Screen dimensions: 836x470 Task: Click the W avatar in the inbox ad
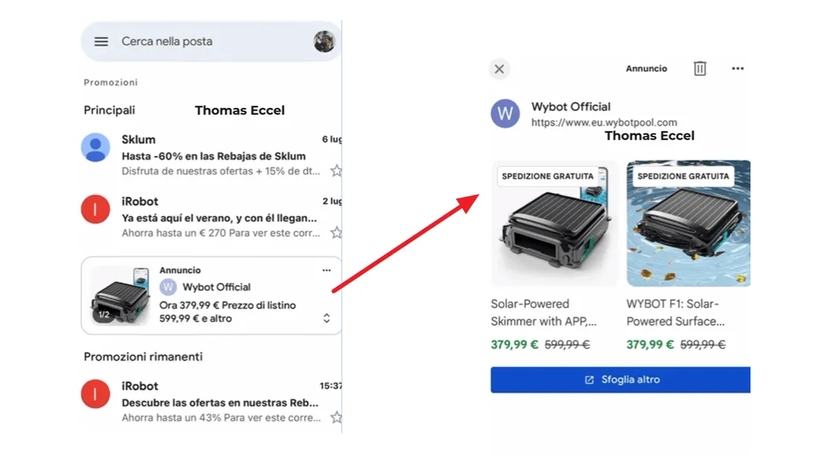(168, 287)
